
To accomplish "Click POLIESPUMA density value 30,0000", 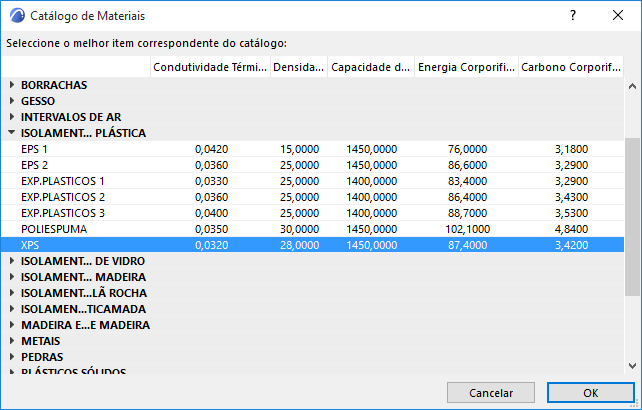I will click(x=300, y=229).
